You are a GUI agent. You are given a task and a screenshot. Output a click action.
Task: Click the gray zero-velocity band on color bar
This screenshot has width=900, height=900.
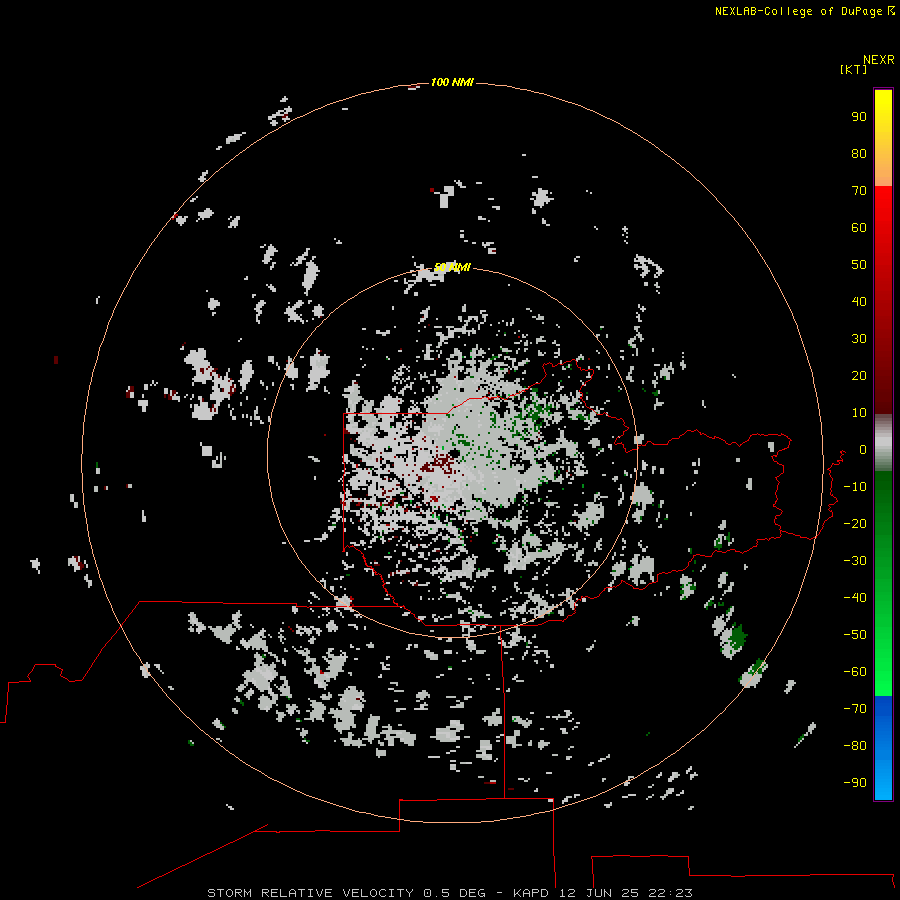pos(883,442)
